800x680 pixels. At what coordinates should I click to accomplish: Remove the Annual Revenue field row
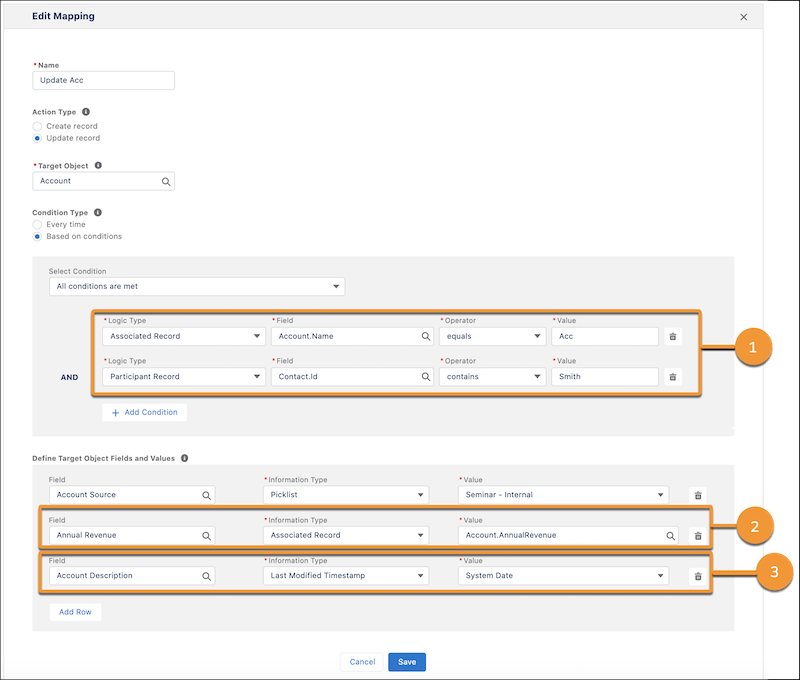(698, 535)
